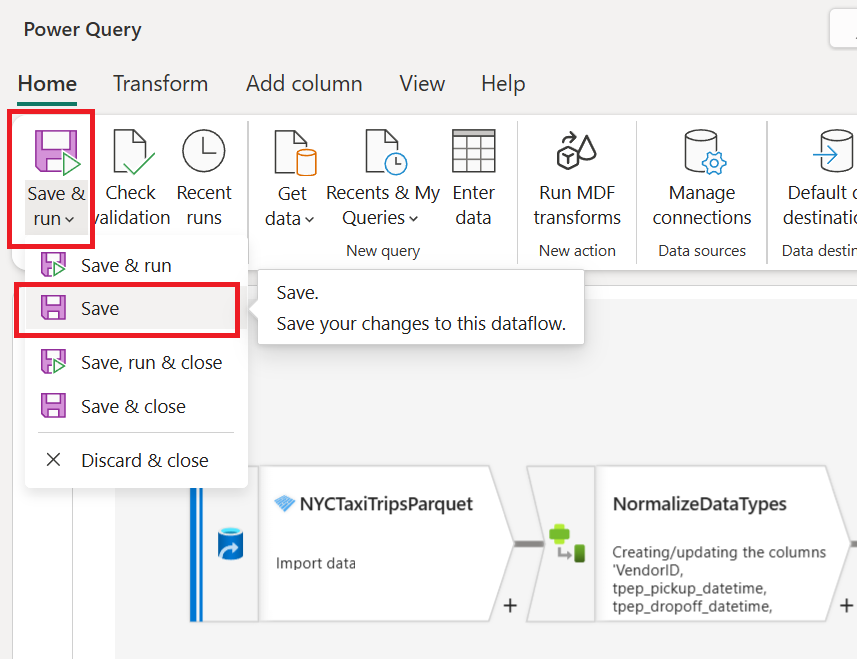
Task: Expand Recents & My Queries dropdown
Action: [414, 219]
